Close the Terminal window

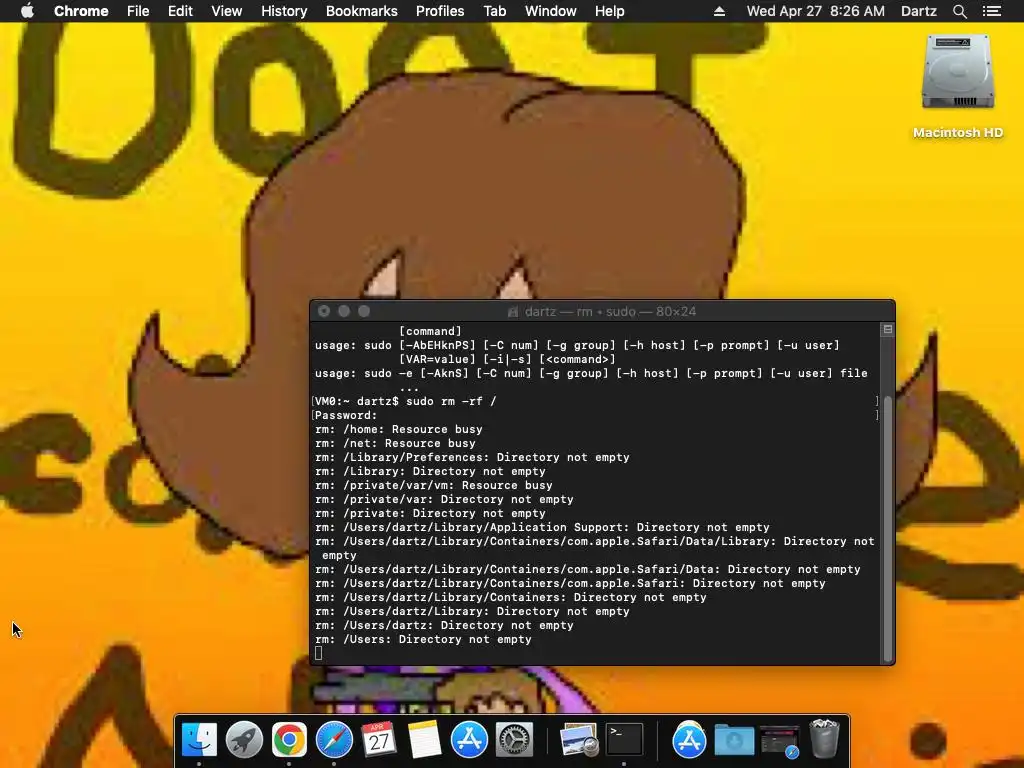pos(324,312)
